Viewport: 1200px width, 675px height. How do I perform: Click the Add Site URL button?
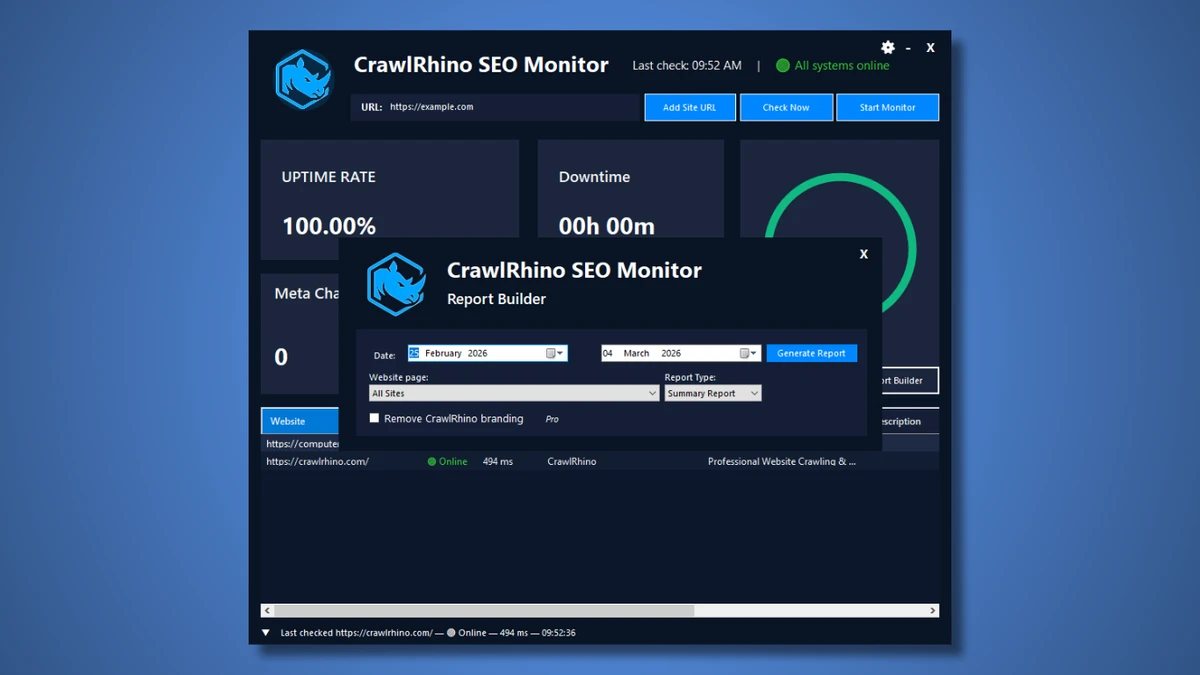tap(690, 107)
